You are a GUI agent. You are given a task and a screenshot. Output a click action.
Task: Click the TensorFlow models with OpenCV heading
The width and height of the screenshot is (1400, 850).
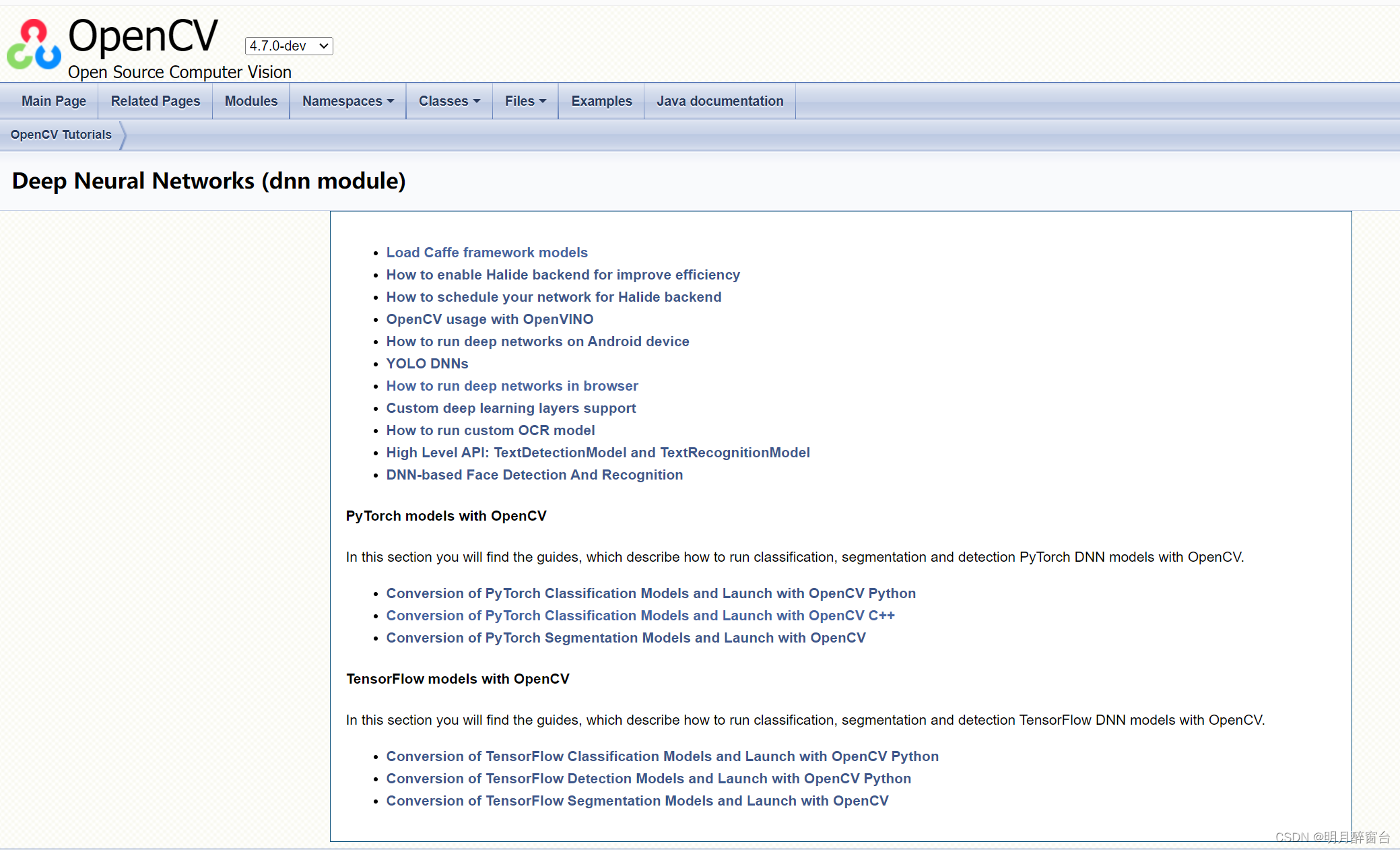pos(458,679)
